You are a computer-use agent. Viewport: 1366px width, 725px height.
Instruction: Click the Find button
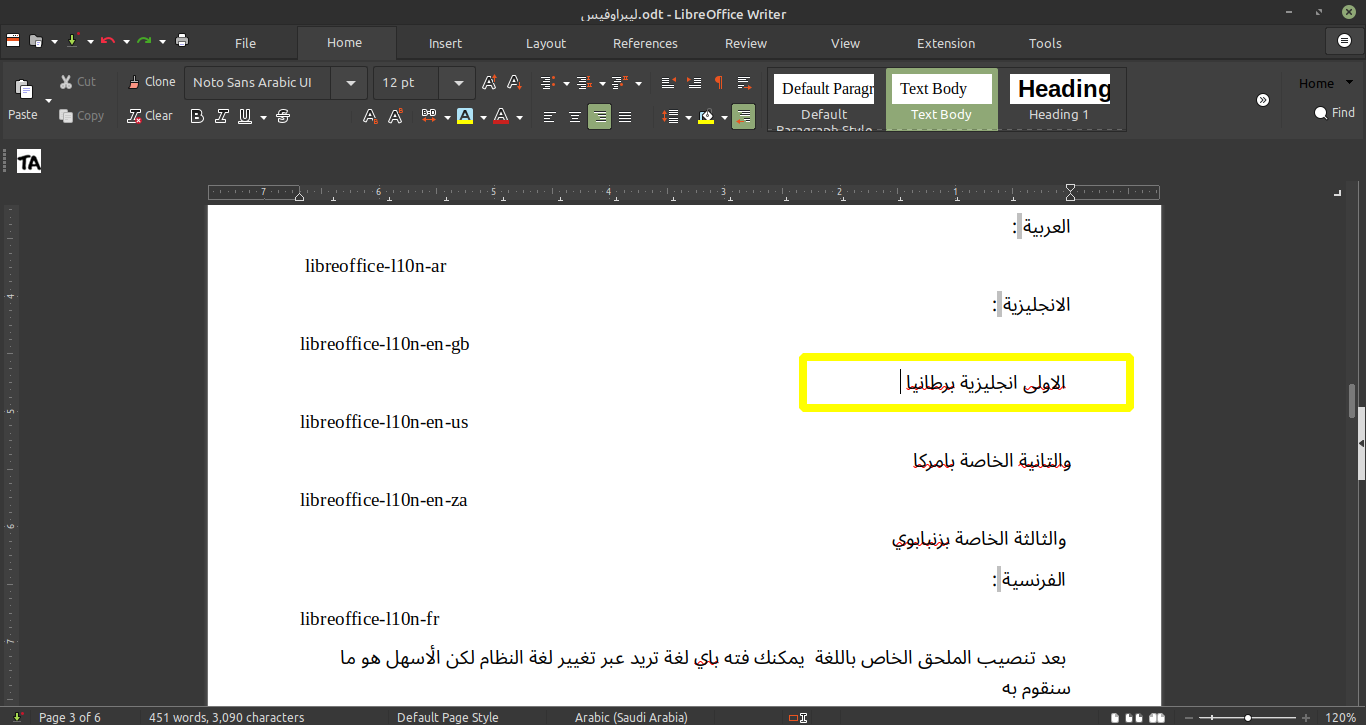[x=1335, y=113]
